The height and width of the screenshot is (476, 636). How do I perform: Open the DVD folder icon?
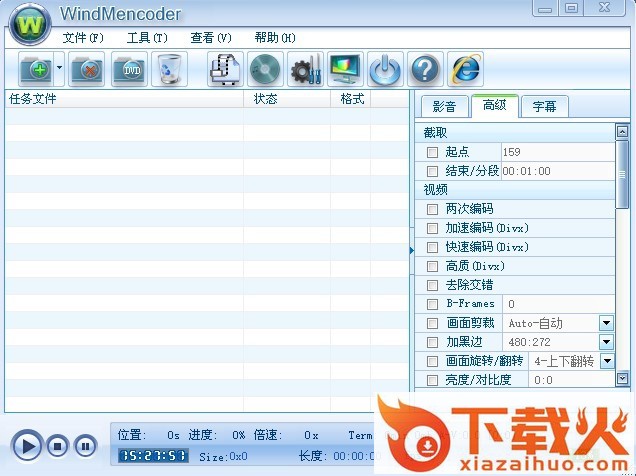(x=129, y=69)
